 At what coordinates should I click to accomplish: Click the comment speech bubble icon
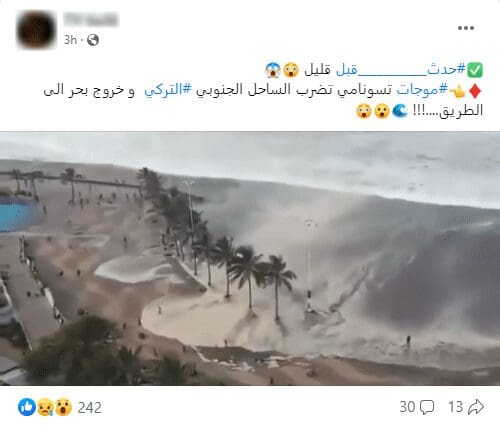point(427,407)
